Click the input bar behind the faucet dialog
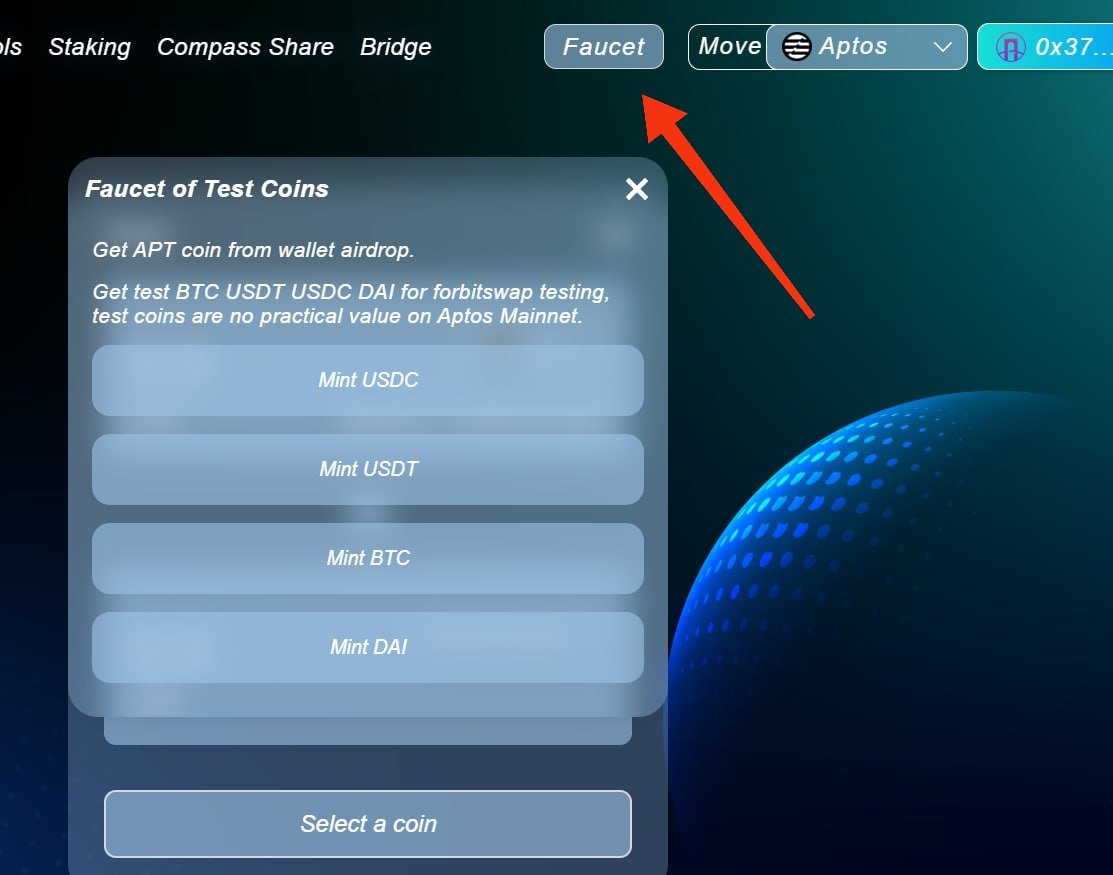The image size is (1113, 875). [368, 731]
